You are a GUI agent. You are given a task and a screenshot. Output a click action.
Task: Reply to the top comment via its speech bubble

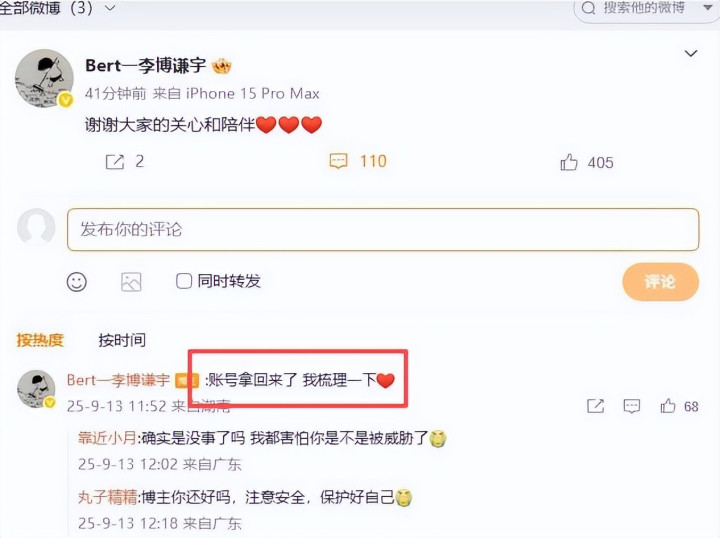632,406
